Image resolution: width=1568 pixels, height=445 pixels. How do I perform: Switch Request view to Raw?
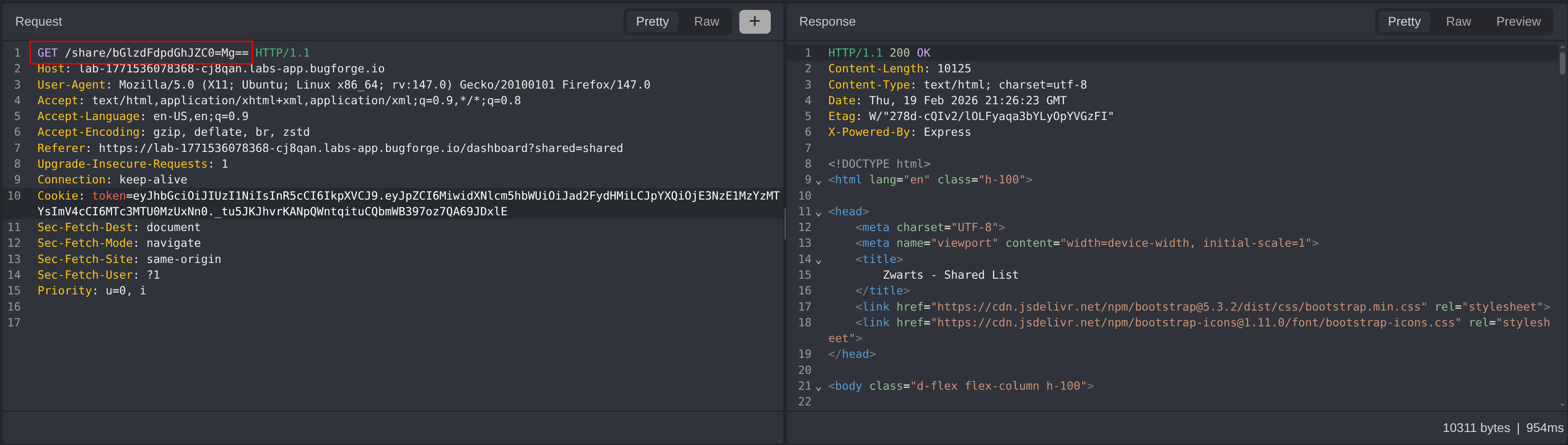(706, 21)
